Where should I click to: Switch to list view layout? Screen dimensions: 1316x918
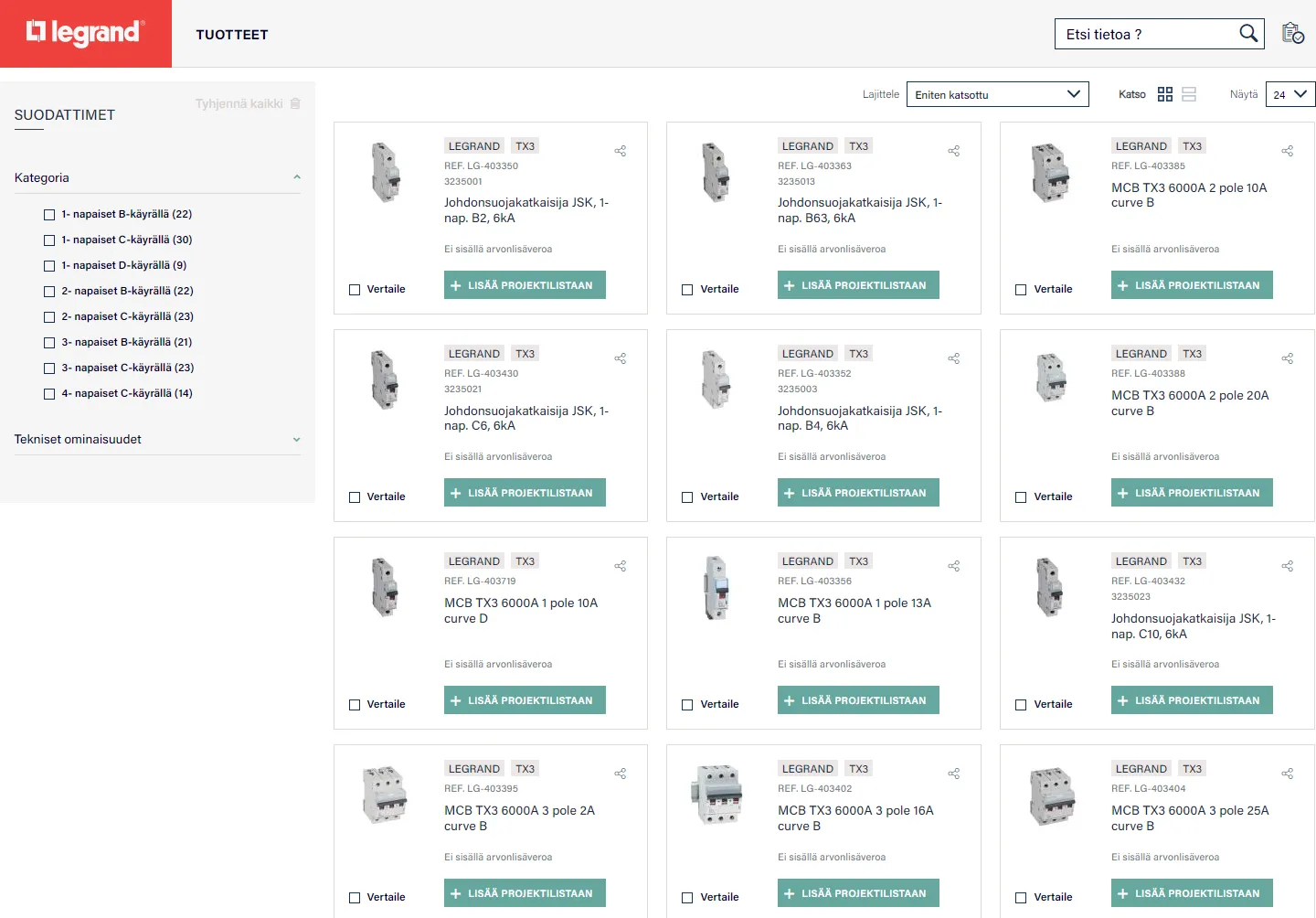coord(1189,94)
